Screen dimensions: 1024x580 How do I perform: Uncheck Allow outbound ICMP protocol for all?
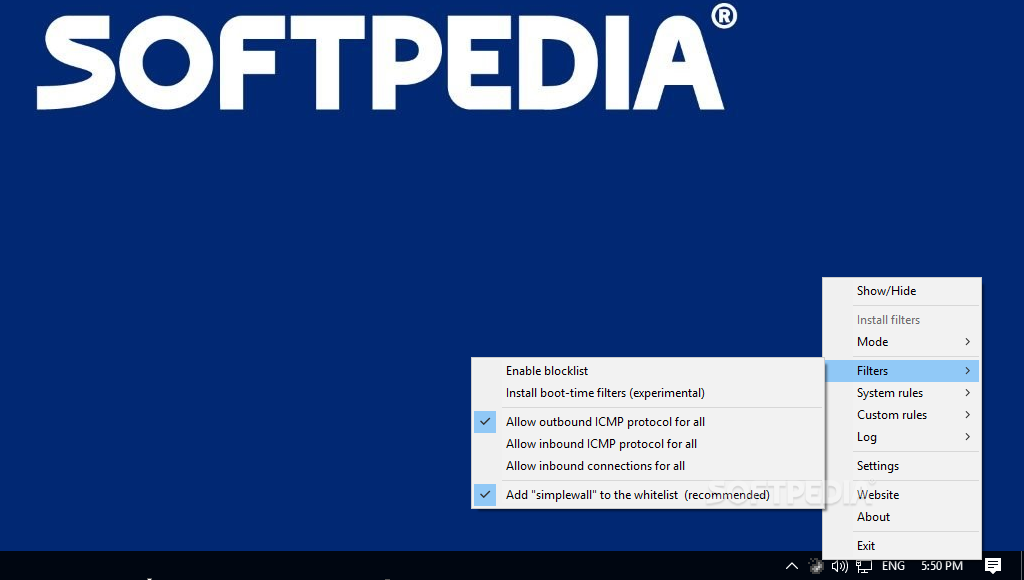click(647, 421)
